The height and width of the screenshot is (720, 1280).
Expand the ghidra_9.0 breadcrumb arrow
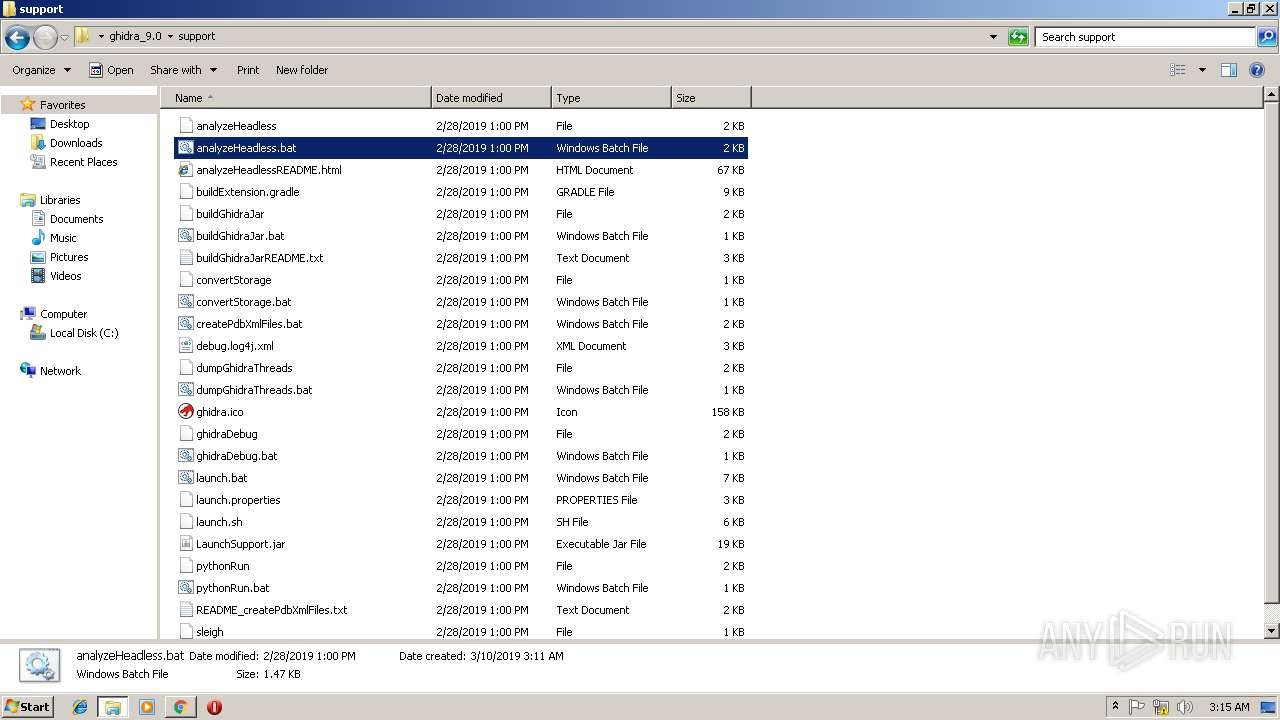pos(169,36)
